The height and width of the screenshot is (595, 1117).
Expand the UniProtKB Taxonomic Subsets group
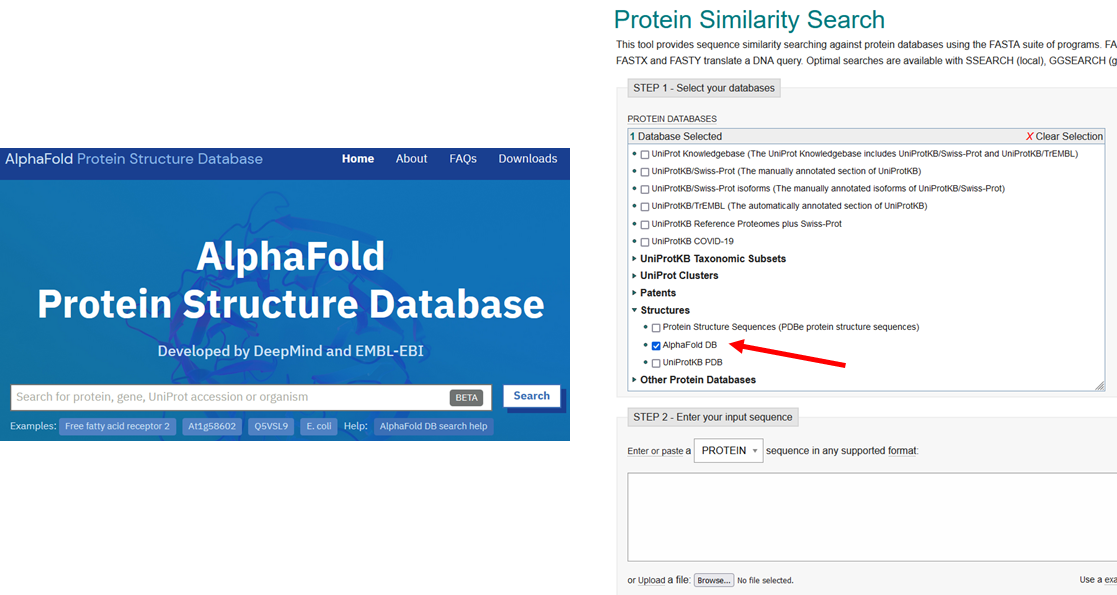(634, 259)
